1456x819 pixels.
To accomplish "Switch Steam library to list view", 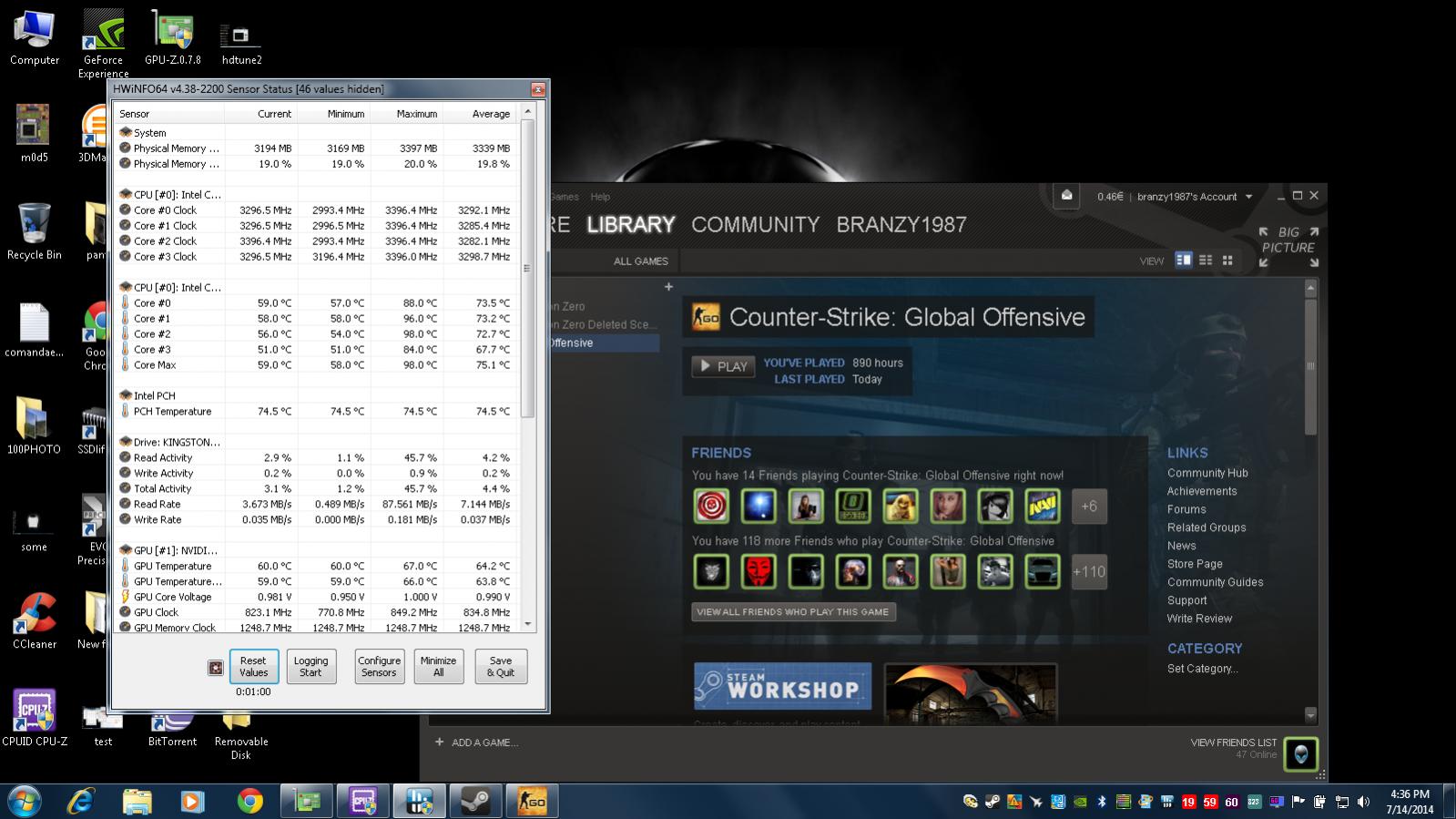I will (x=1206, y=261).
